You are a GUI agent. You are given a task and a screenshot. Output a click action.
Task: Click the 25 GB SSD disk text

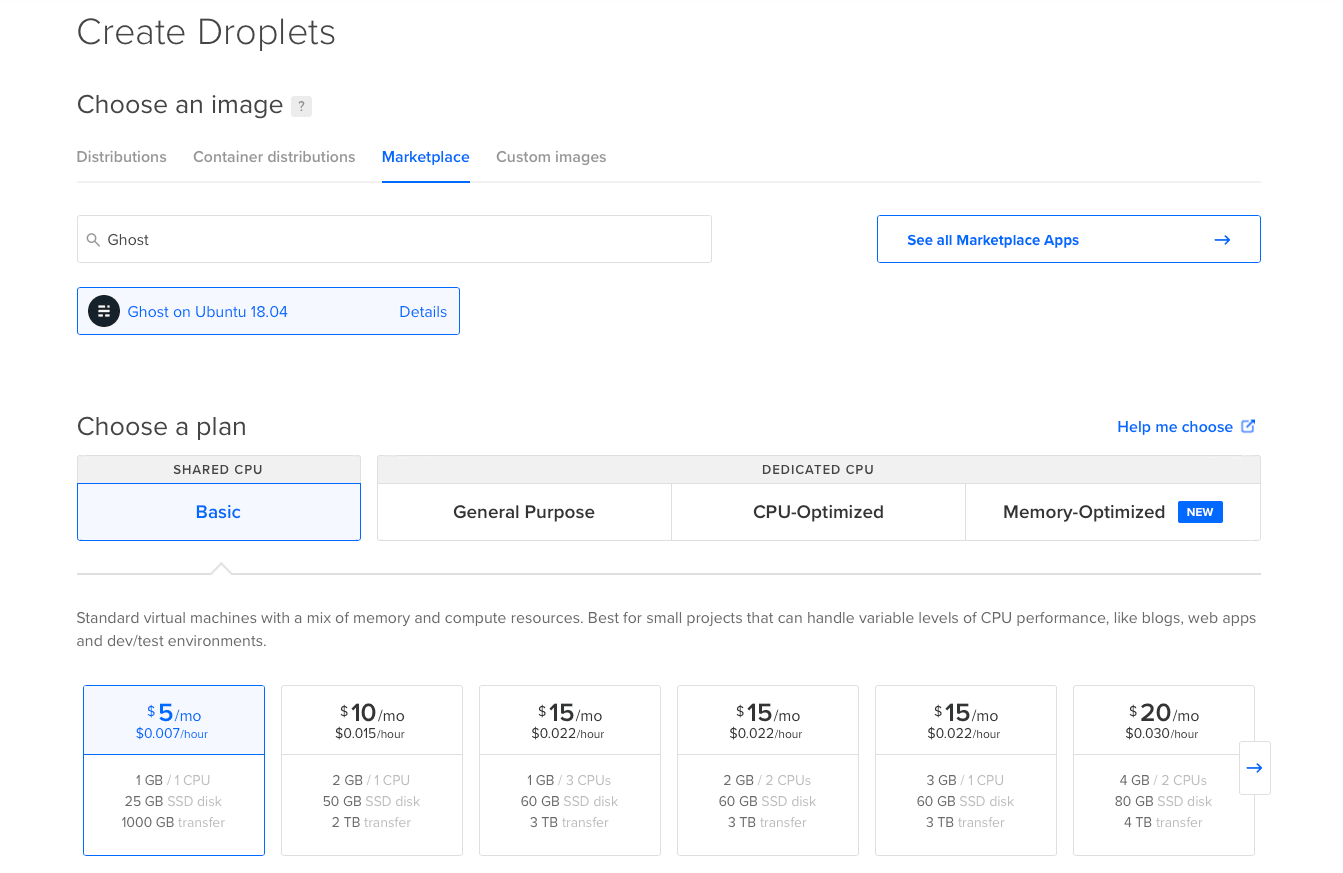click(174, 801)
